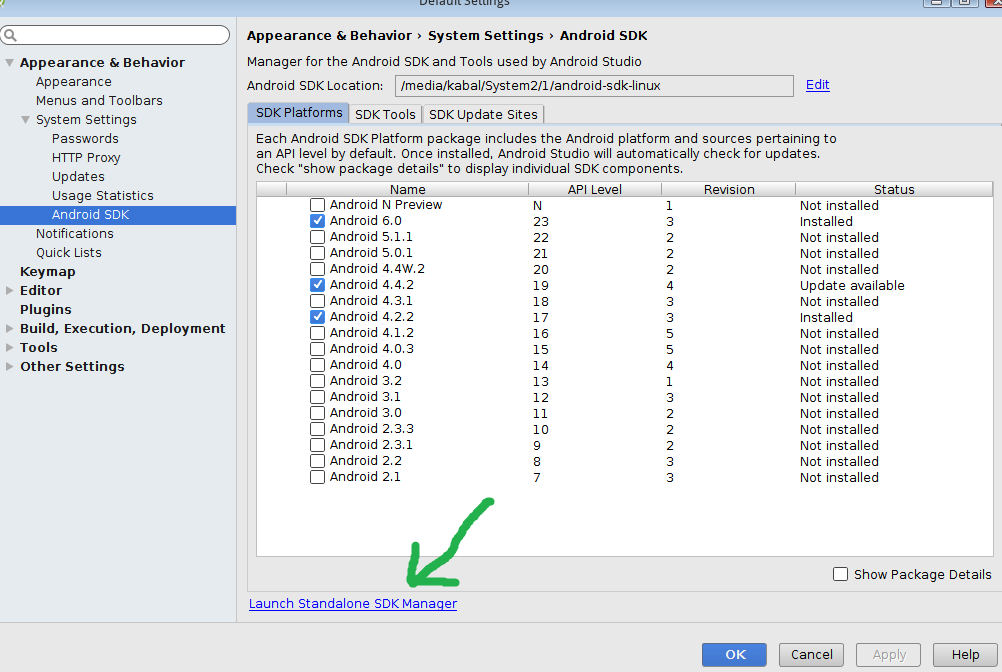This screenshot has width=1002, height=672.
Task: Click the Android SDK Location path field
Action: [x=594, y=86]
